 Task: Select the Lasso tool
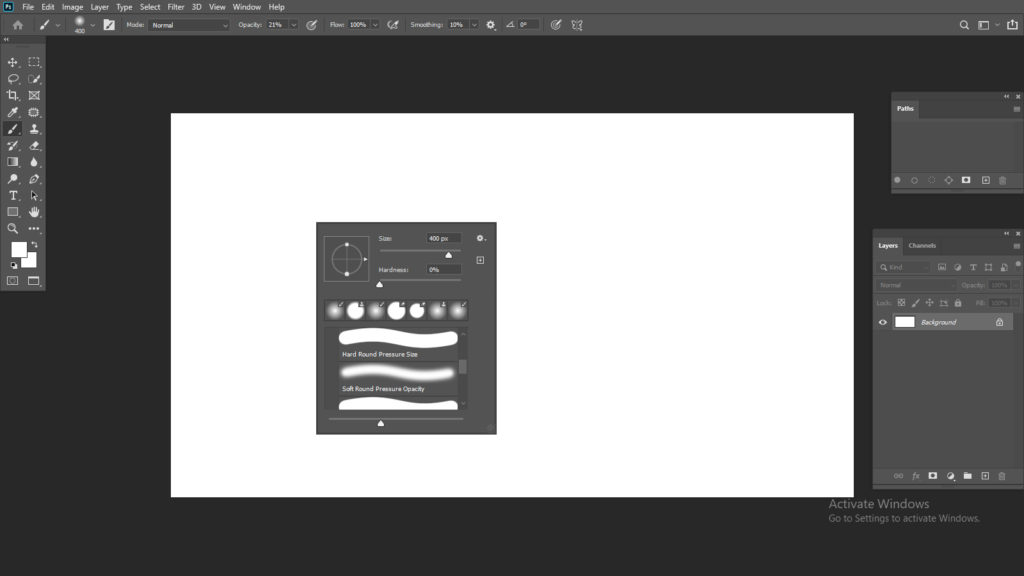(x=12, y=79)
